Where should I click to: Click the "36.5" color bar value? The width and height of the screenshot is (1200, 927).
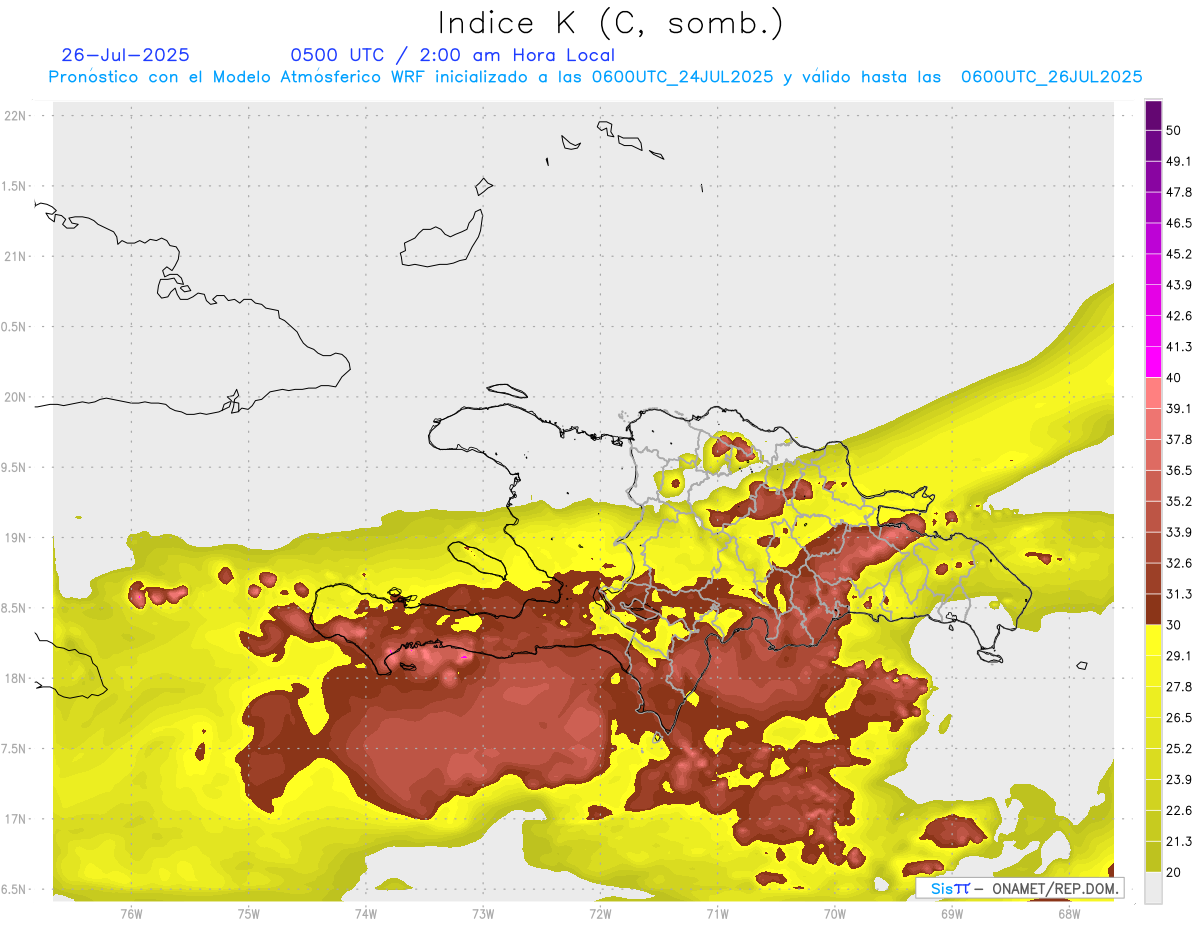(x=1179, y=470)
